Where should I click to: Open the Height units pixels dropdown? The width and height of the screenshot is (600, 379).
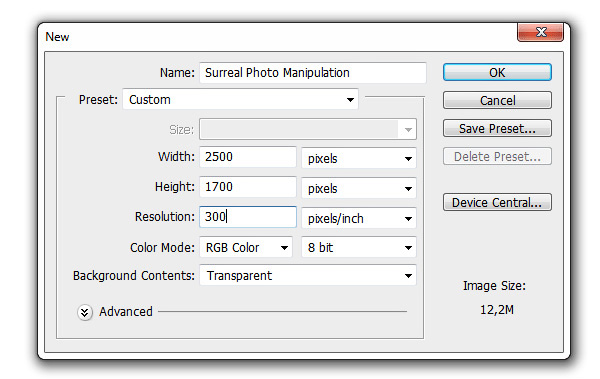[x=359, y=188]
